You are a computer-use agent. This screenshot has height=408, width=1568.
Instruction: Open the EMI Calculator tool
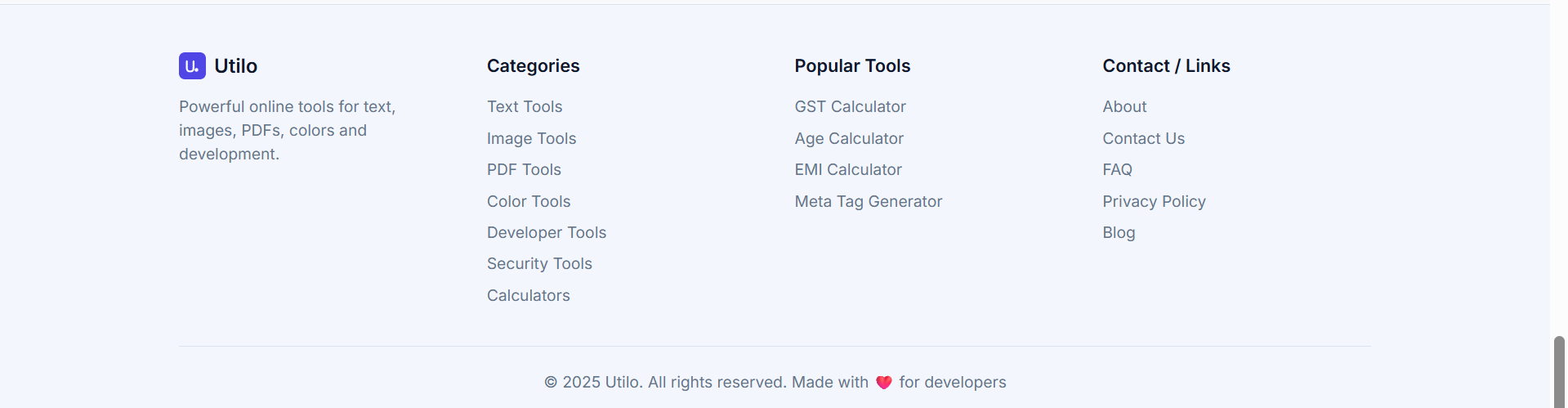pyautogui.click(x=848, y=170)
